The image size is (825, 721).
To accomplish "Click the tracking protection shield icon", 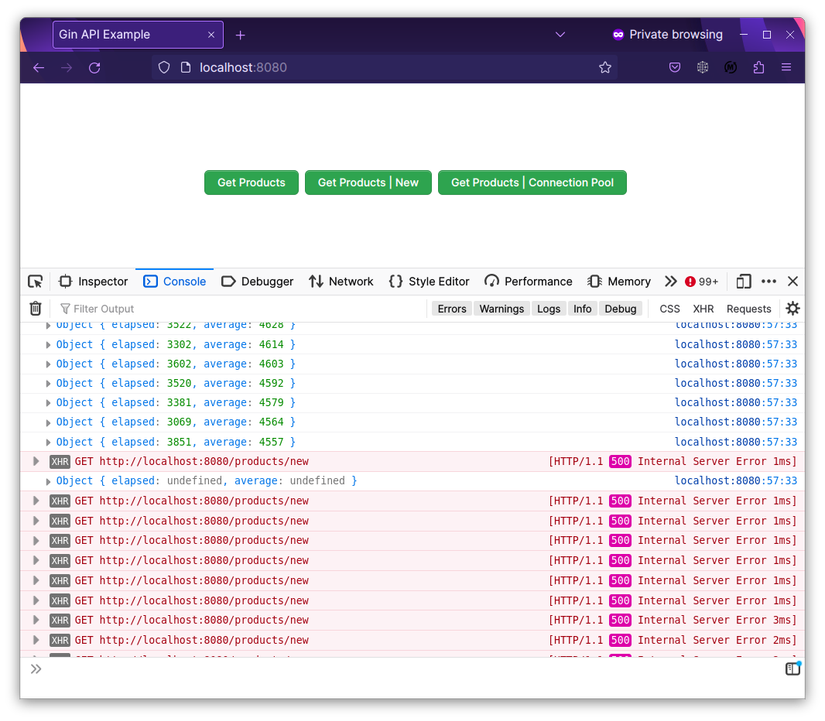I will (163, 68).
